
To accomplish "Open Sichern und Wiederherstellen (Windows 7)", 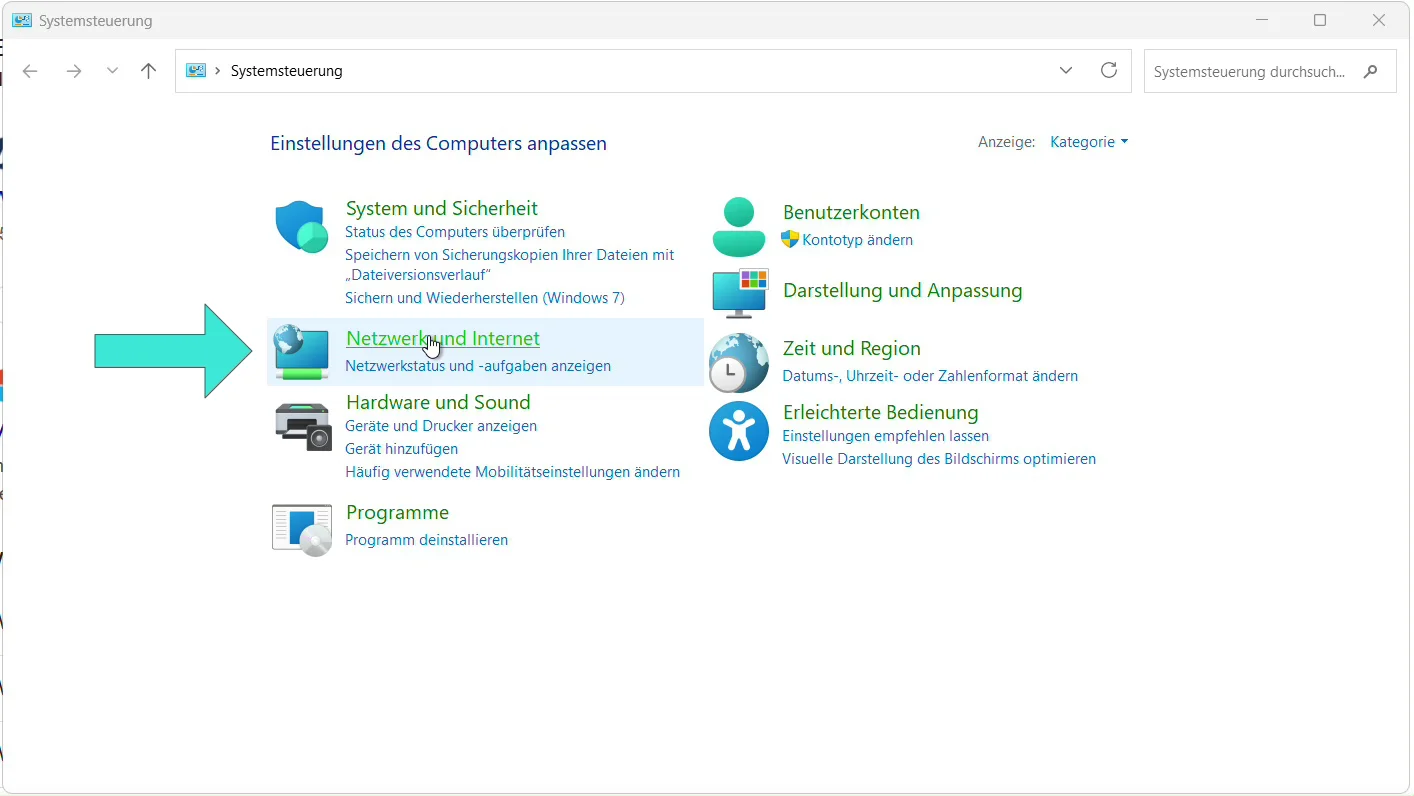I will click(485, 298).
